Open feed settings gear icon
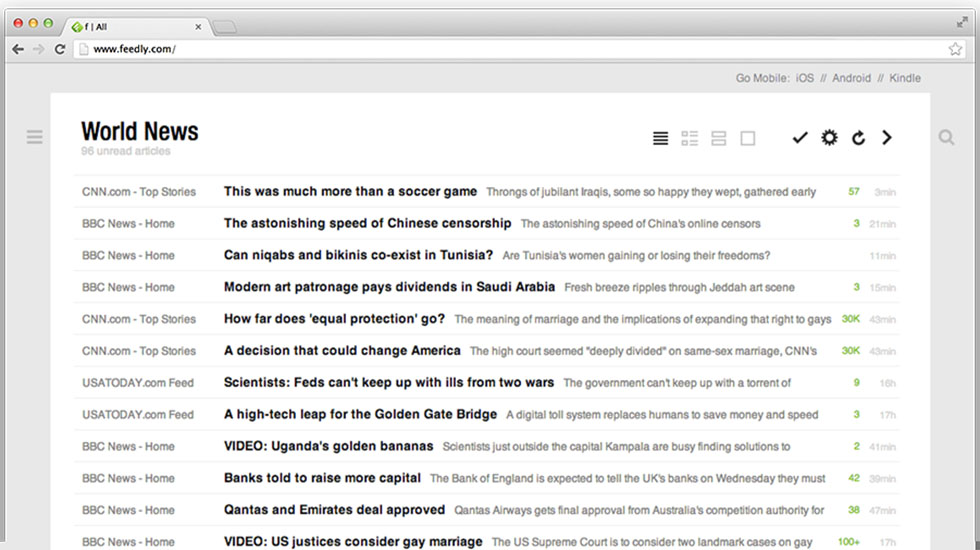The height and width of the screenshot is (550, 980). click(829, 138)
